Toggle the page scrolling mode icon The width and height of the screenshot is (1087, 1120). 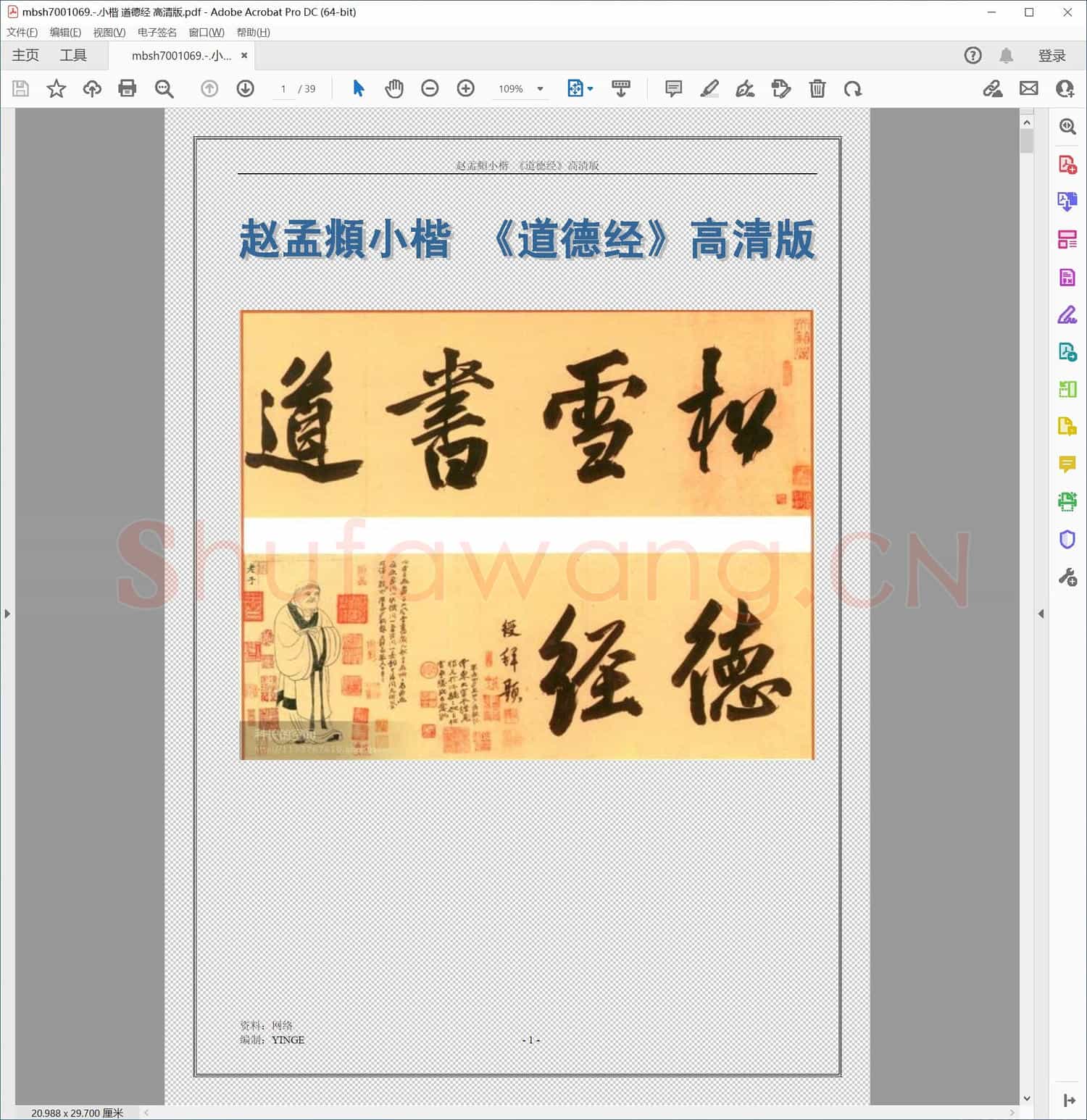pyautogui.click(x=620, y=88)
